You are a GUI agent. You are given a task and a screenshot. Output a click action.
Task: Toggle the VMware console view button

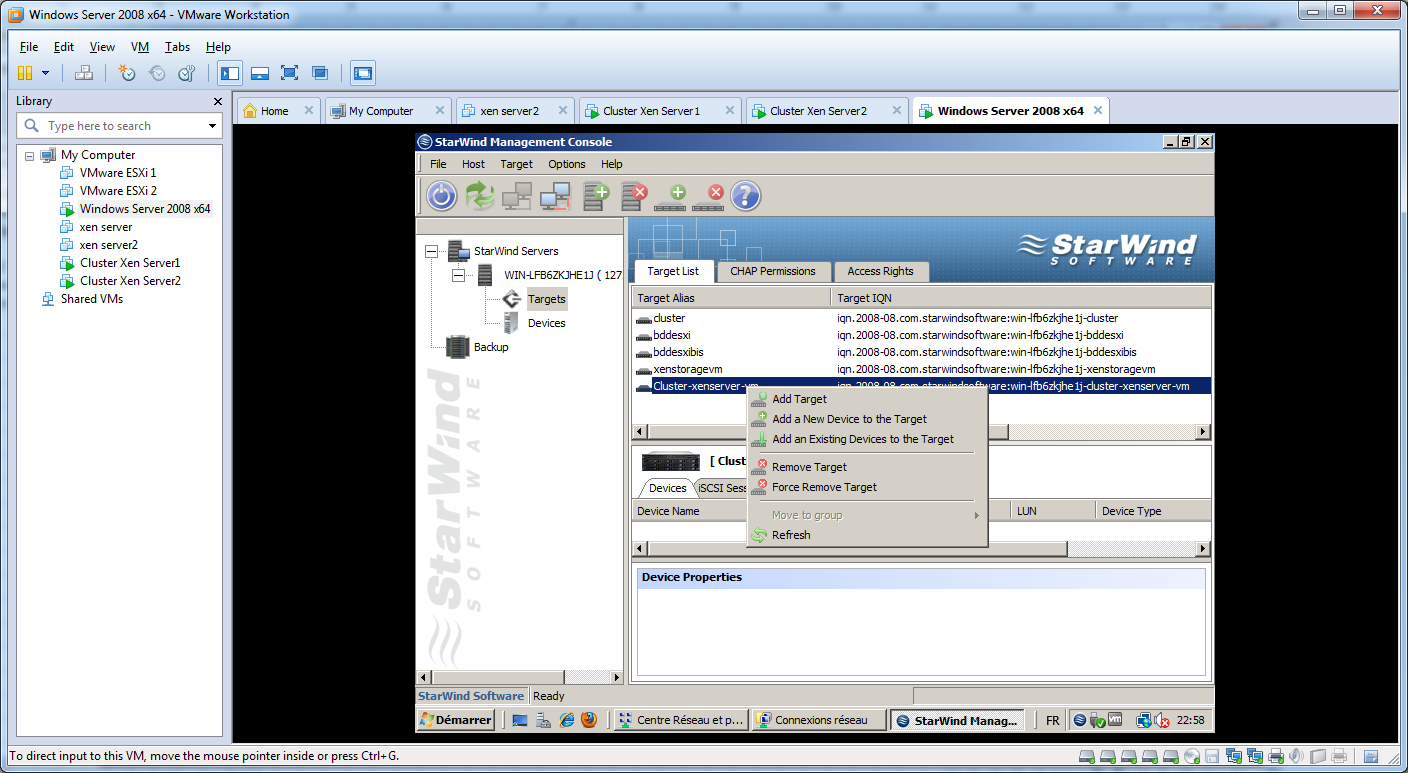[x=362, y=73]
